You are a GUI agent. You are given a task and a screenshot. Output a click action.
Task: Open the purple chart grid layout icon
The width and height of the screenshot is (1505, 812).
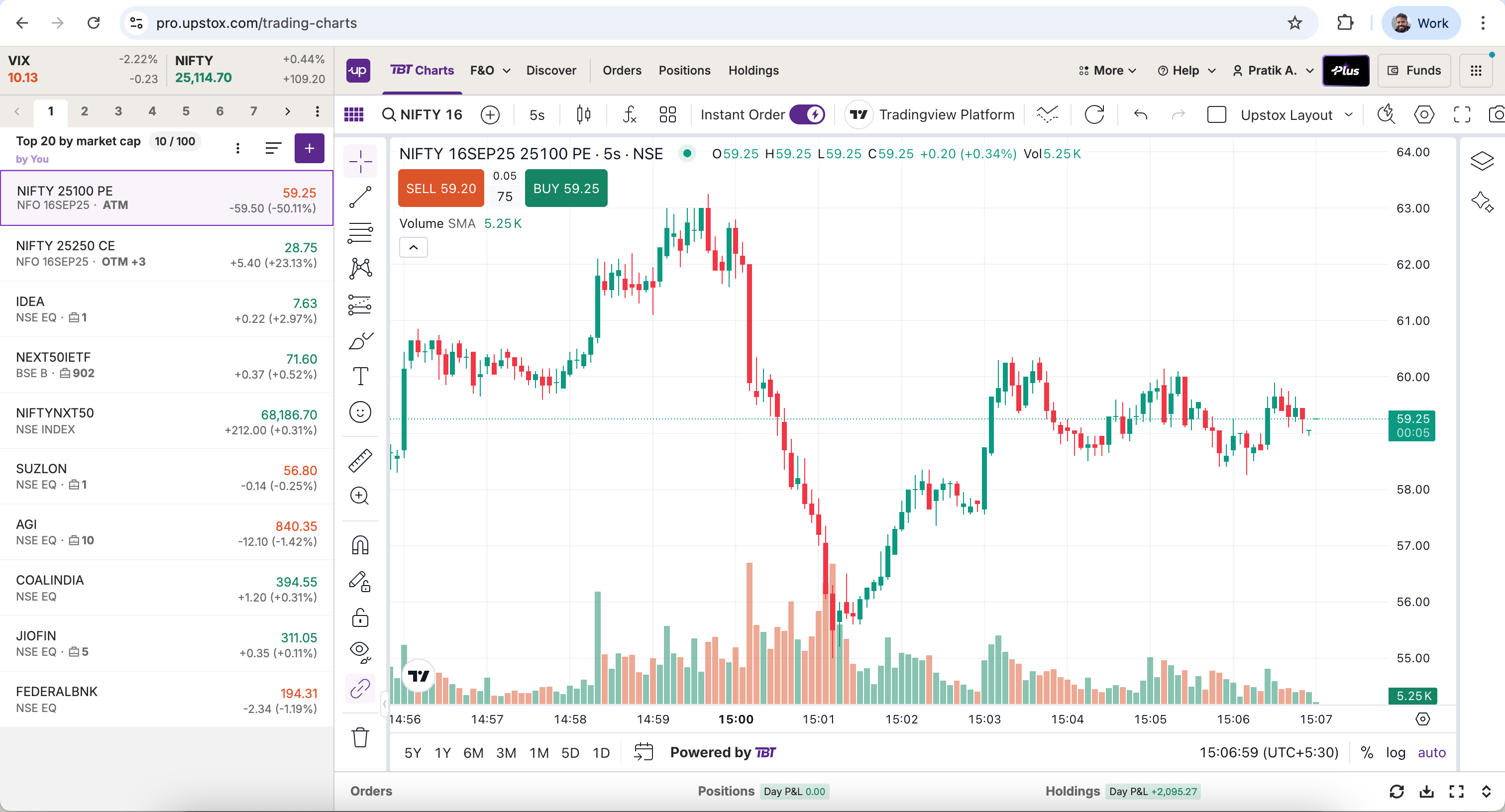[x=354, y=114]
